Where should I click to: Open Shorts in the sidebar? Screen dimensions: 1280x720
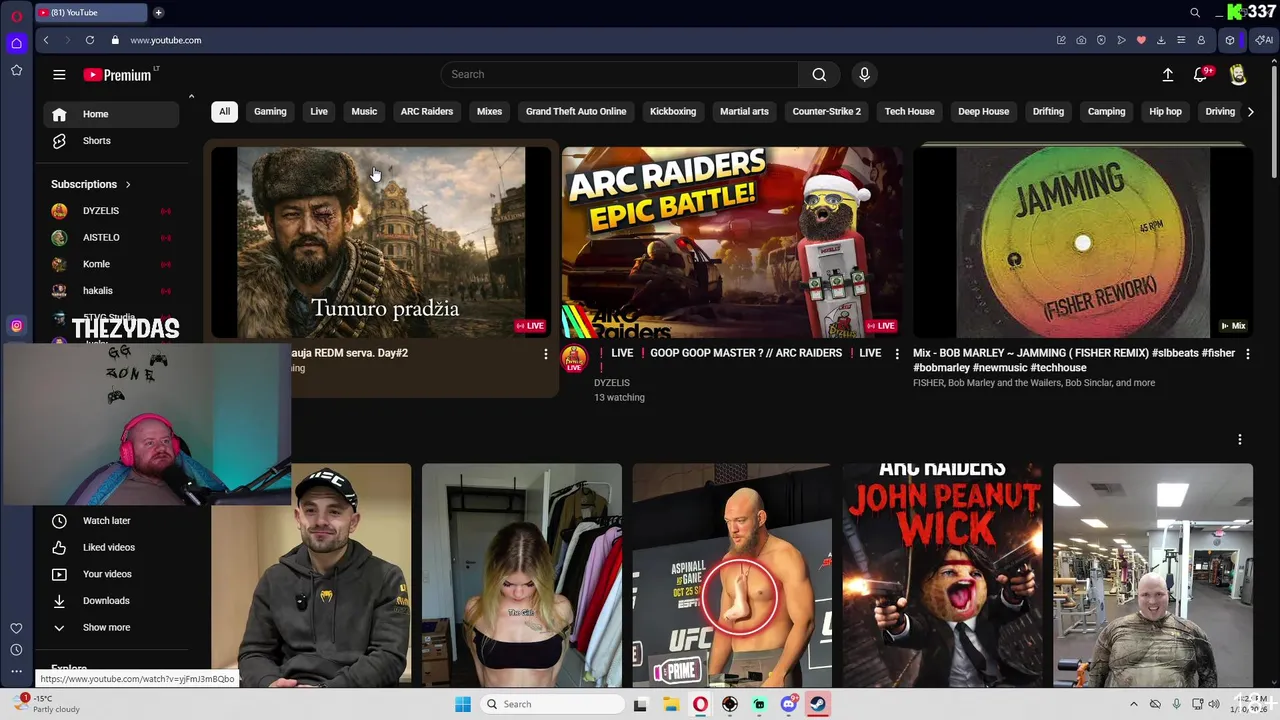pyautogui.click(x=111, y=141)
